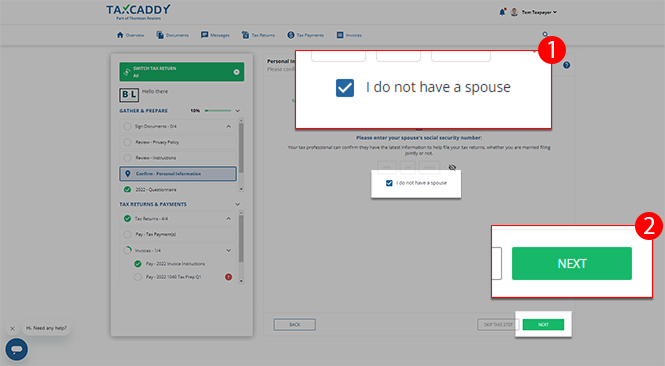The image size is (665, 366).
Task: Click the first SSN input box
Action: pos(387,167)
